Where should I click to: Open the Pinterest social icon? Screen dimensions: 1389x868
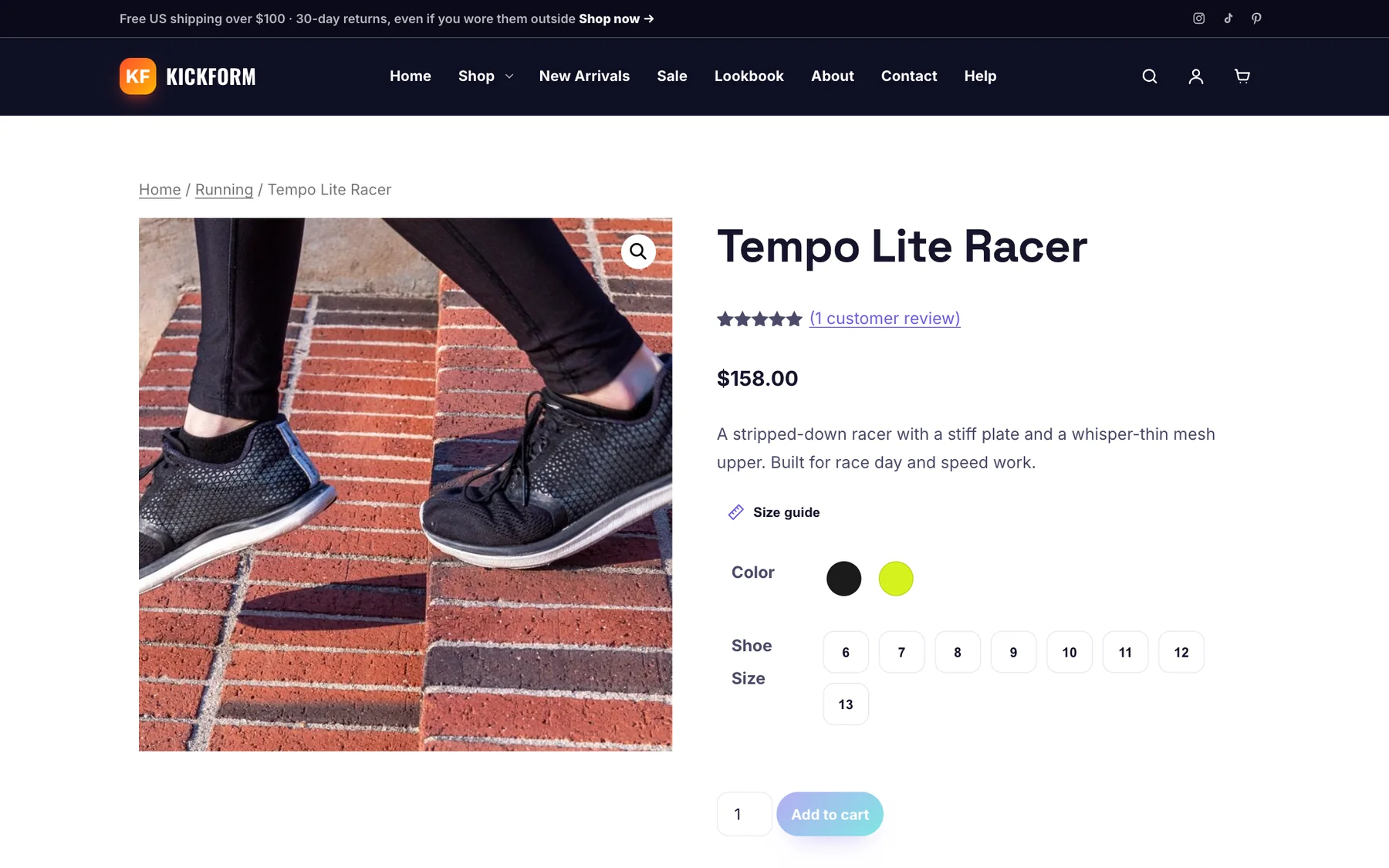coord(1256,19)
